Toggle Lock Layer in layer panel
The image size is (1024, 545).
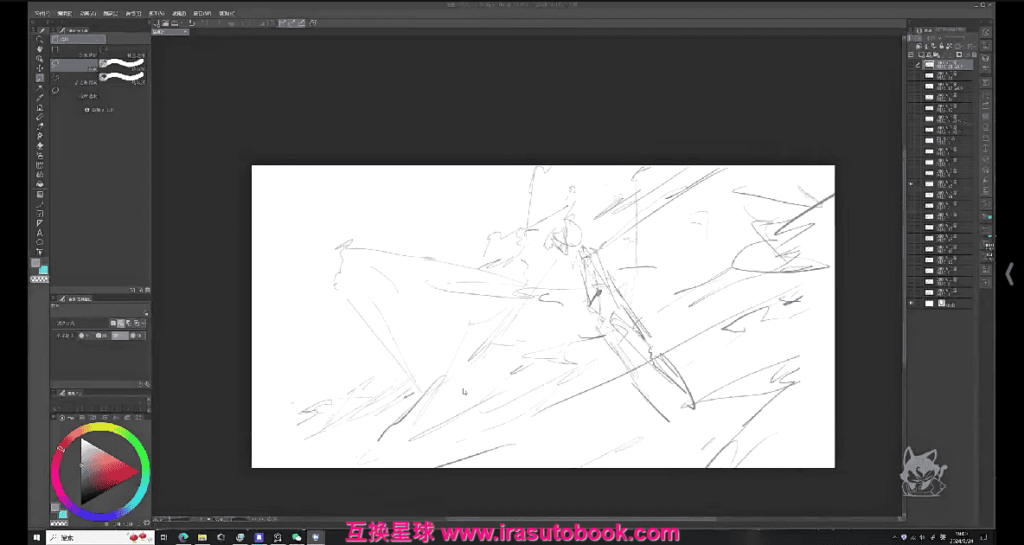coord(942,46)
